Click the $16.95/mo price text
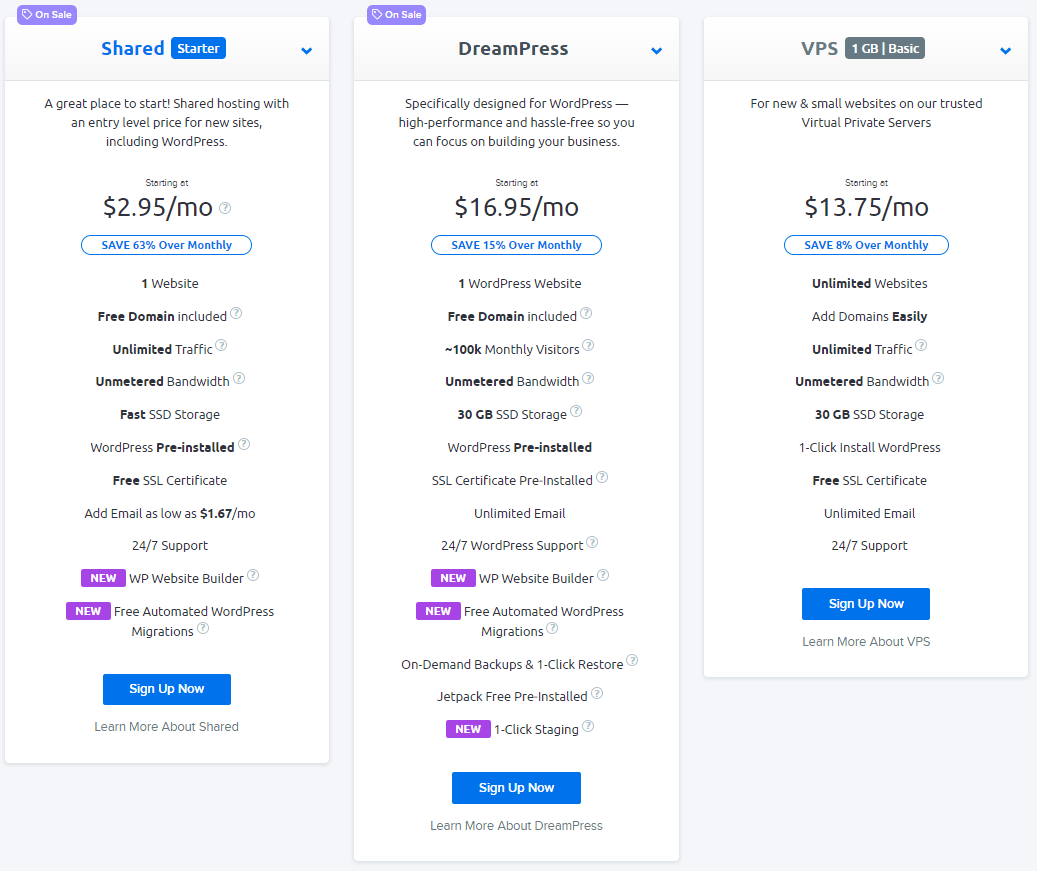Image resolution: width=1037 pixels, height=871 pixels. coord(517,207)
